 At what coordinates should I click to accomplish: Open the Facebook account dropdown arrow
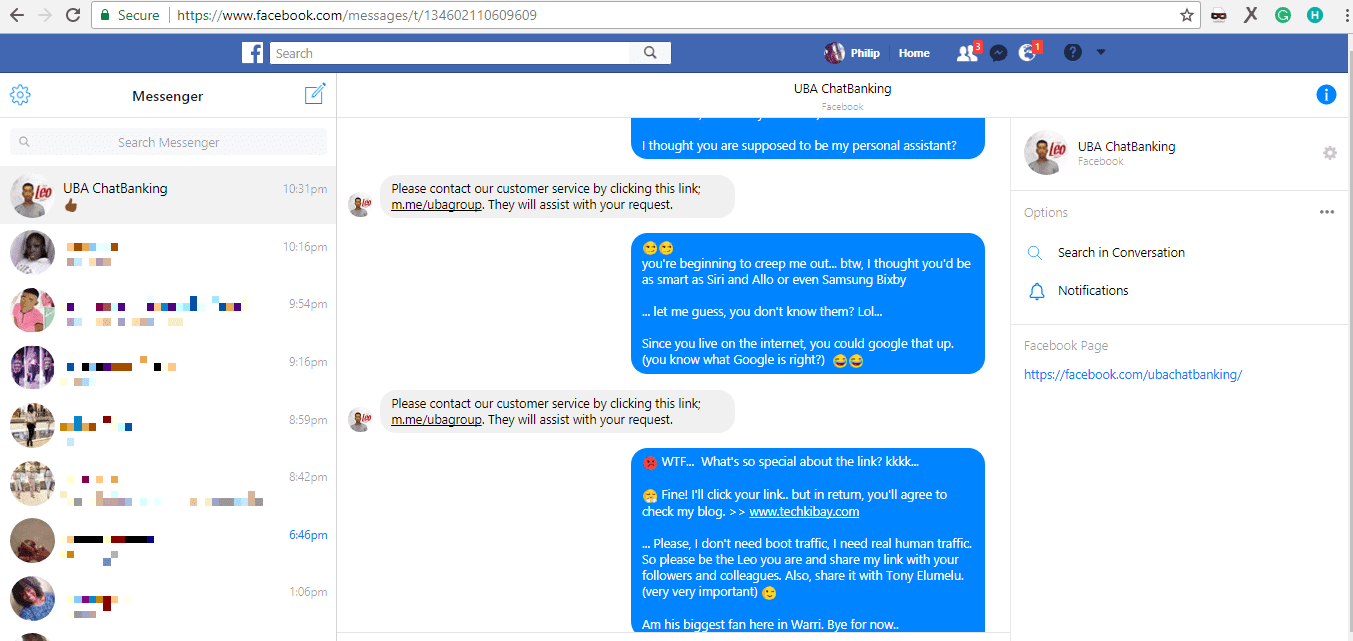click(1101, 53)
